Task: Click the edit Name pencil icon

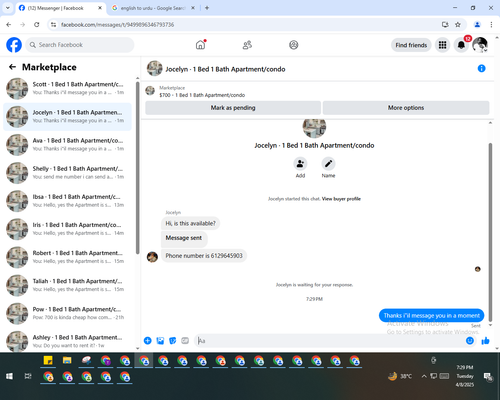Action: point(328,164)
